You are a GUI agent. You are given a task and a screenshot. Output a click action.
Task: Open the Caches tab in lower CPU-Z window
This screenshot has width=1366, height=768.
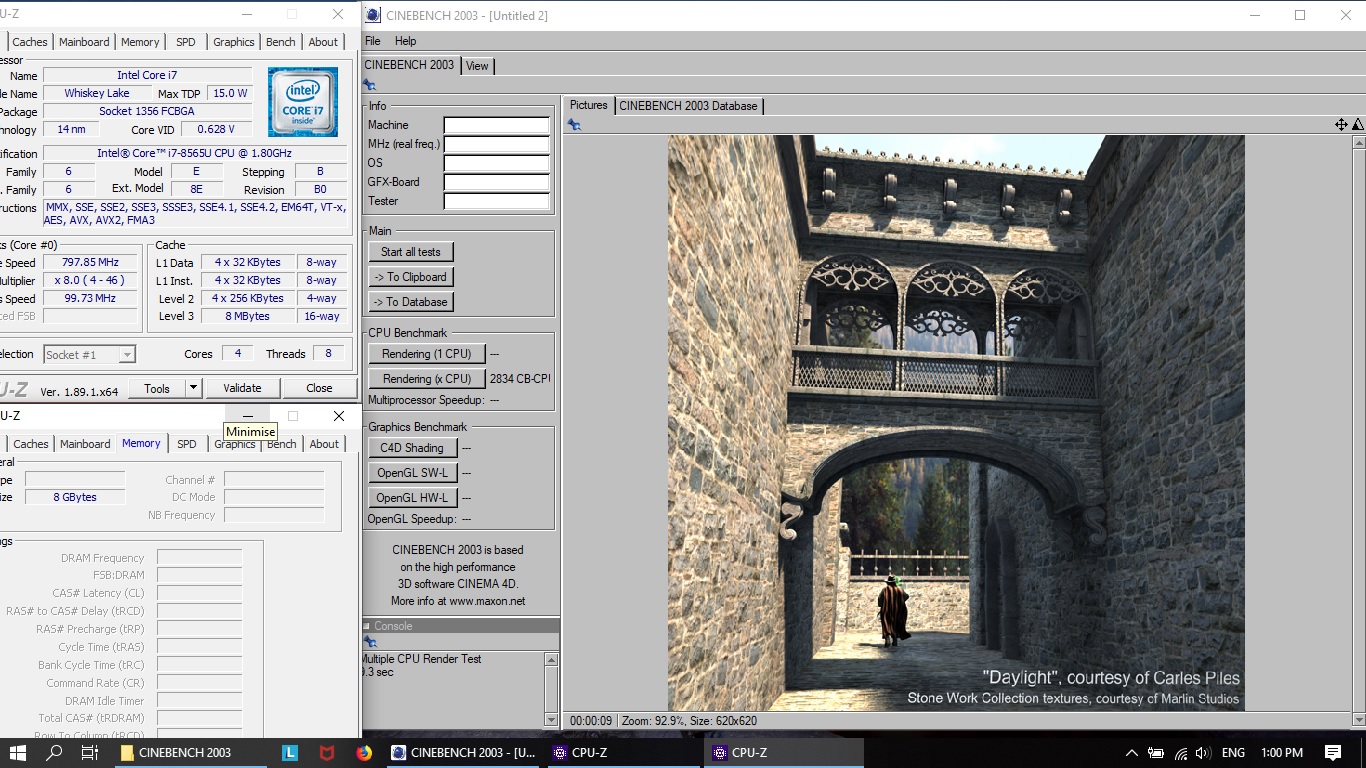coord(31,444)
